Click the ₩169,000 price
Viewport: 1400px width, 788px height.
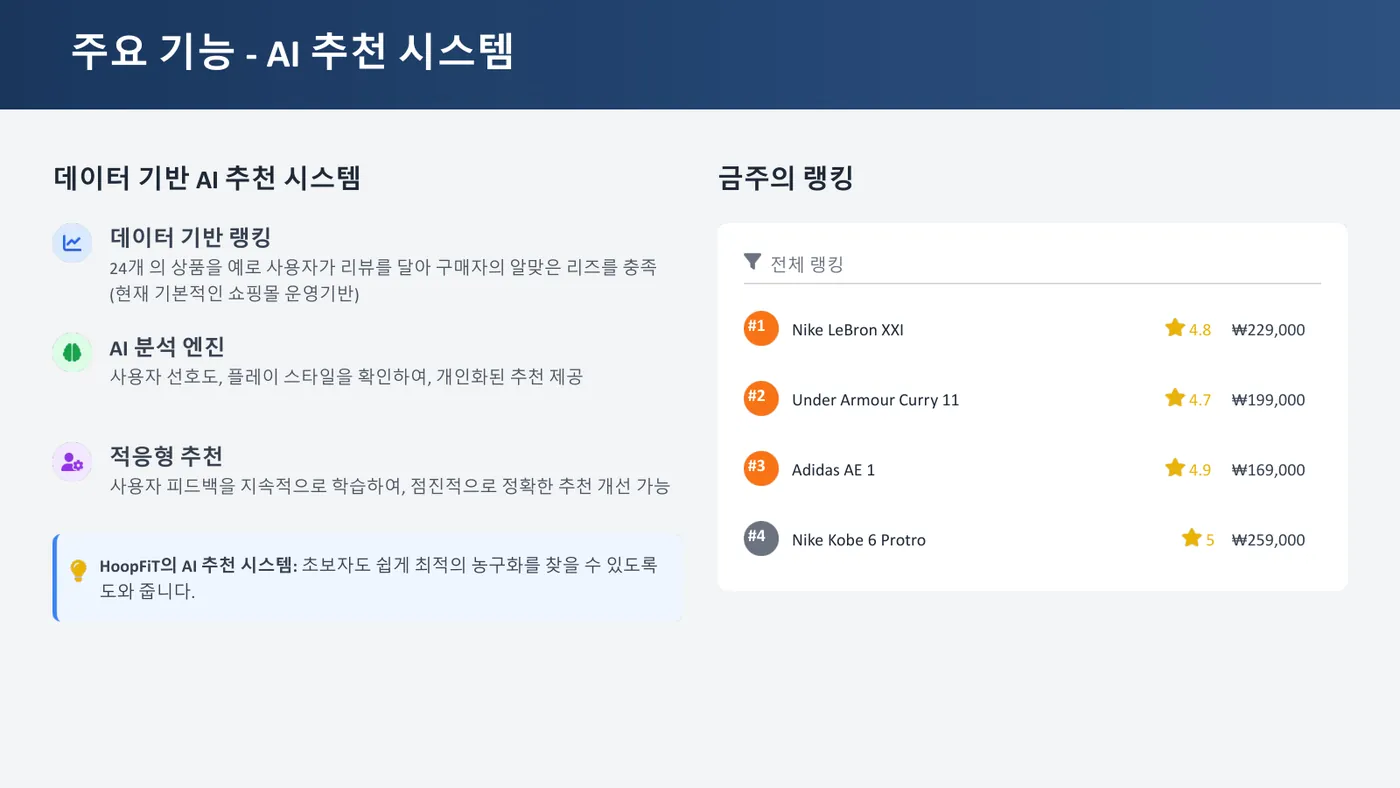pos(1268,470)
